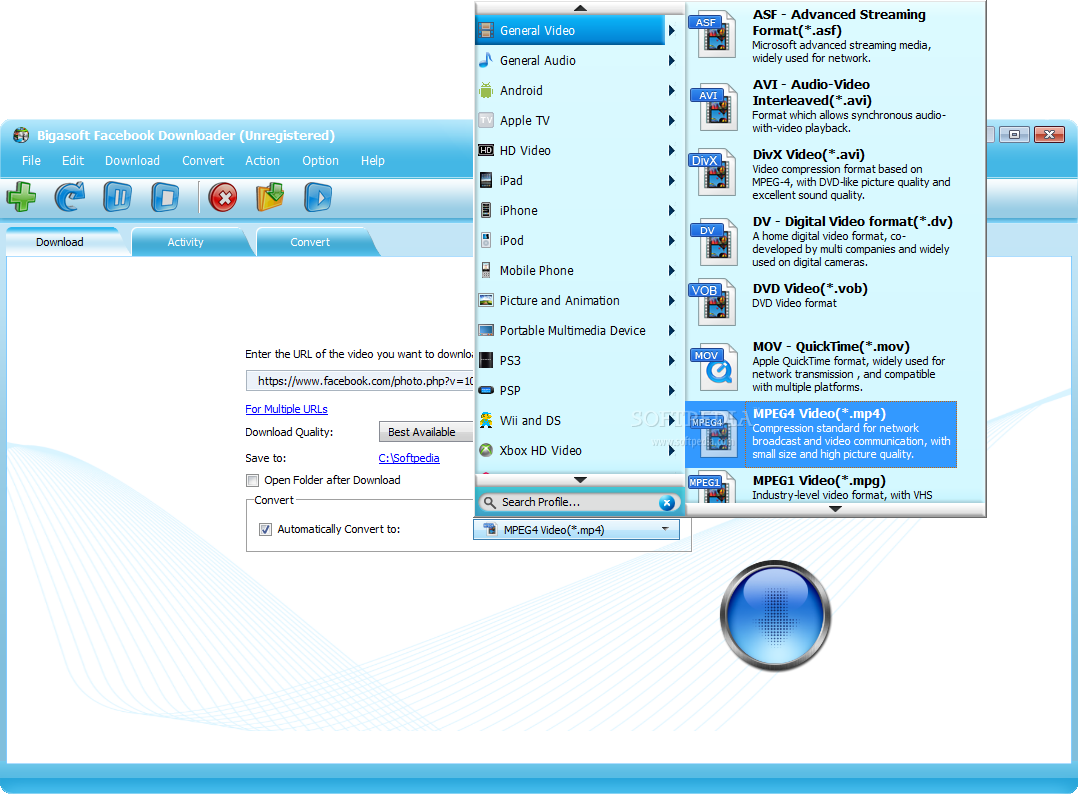The height and width of the screenshot is (794, 1078).
Task: Expand the Portable Multimedia Device submenu arrow
Action: tap(672, 331)
